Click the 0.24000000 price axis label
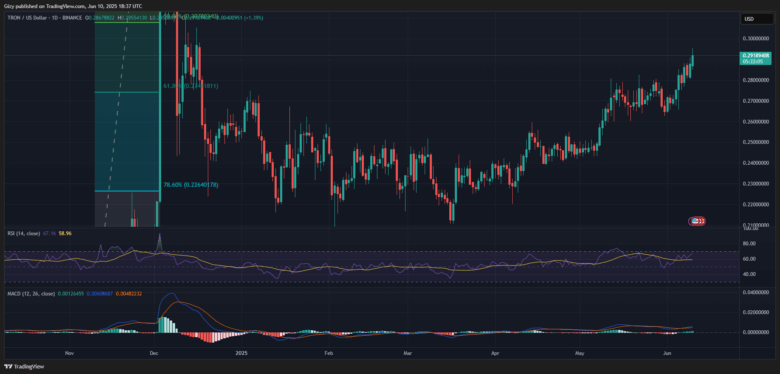The width and height of the screenshot is (780, 374). tap(756, 163)
